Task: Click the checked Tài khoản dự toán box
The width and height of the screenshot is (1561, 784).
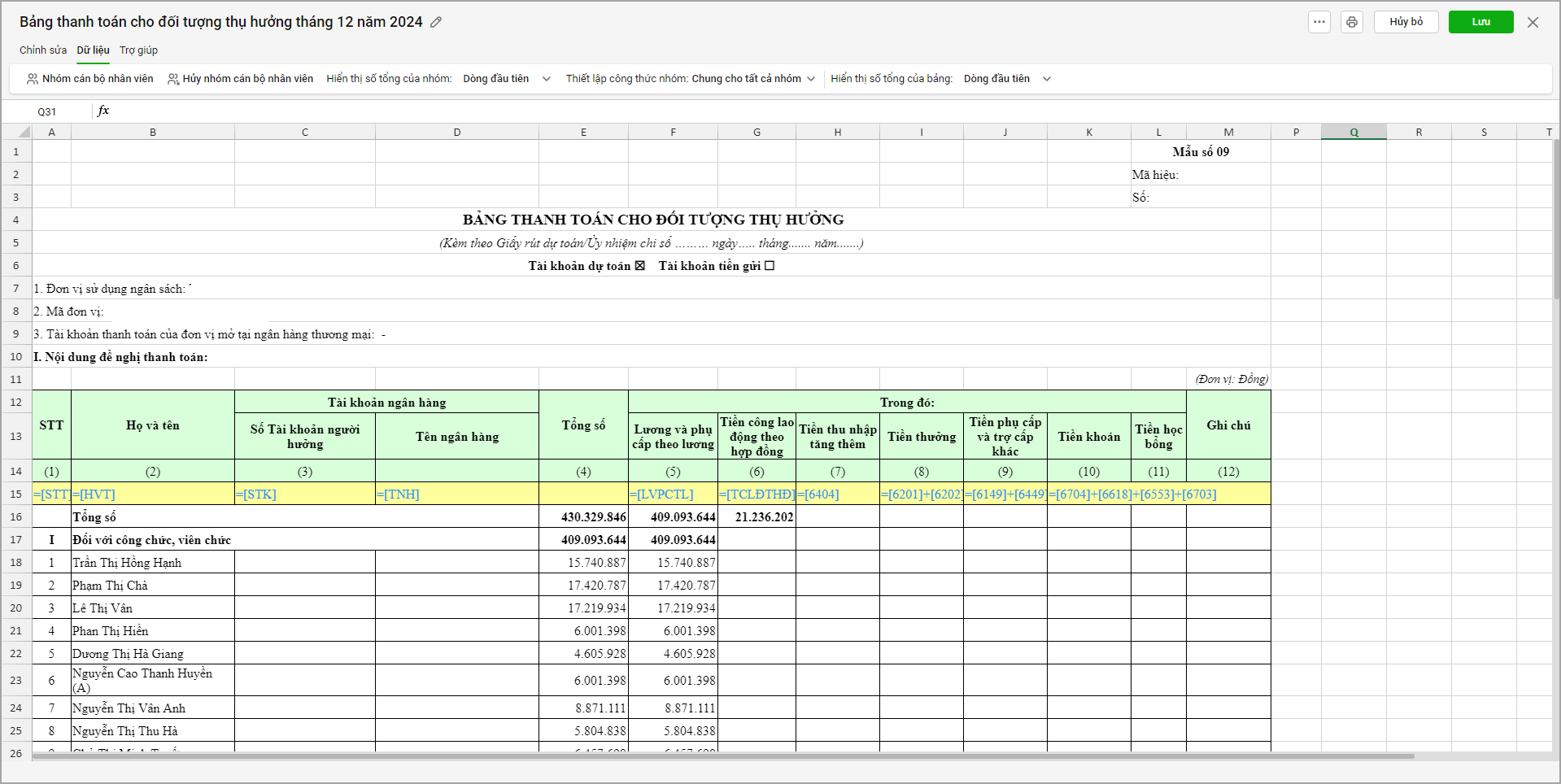Action: [640, 266]
